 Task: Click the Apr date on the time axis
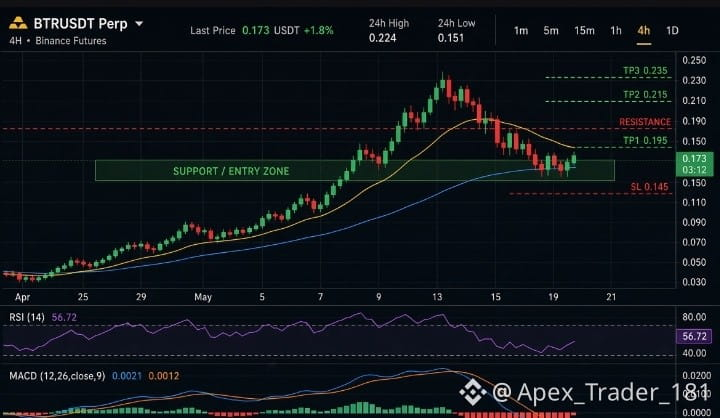click(22, 297)
